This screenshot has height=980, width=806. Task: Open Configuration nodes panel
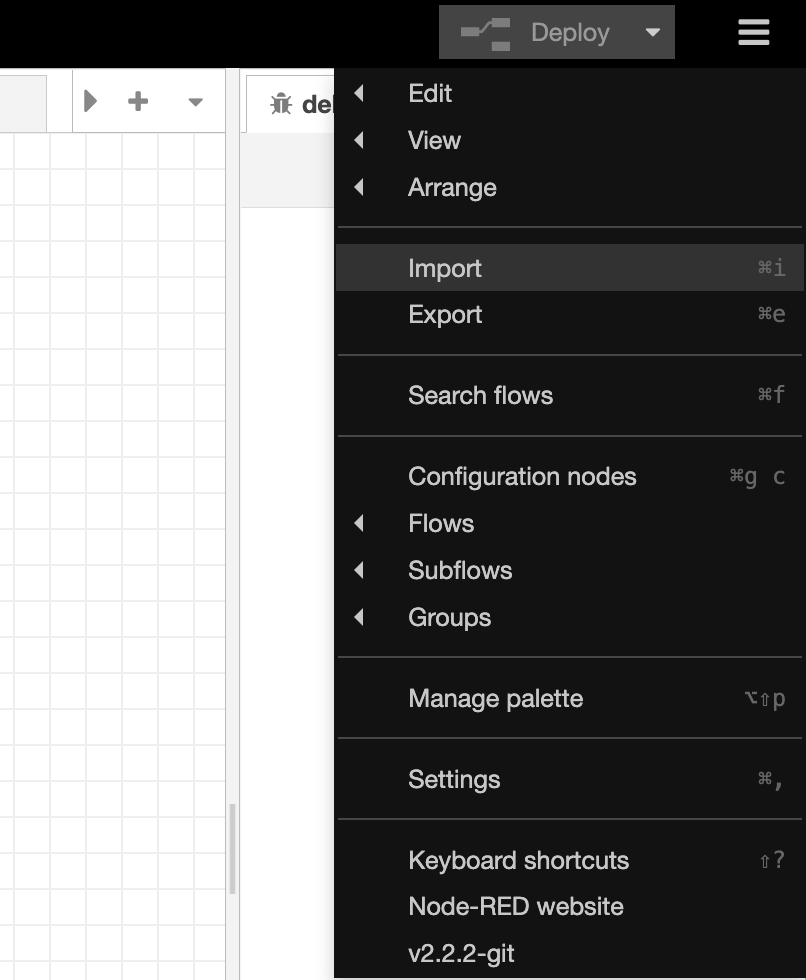522,476
